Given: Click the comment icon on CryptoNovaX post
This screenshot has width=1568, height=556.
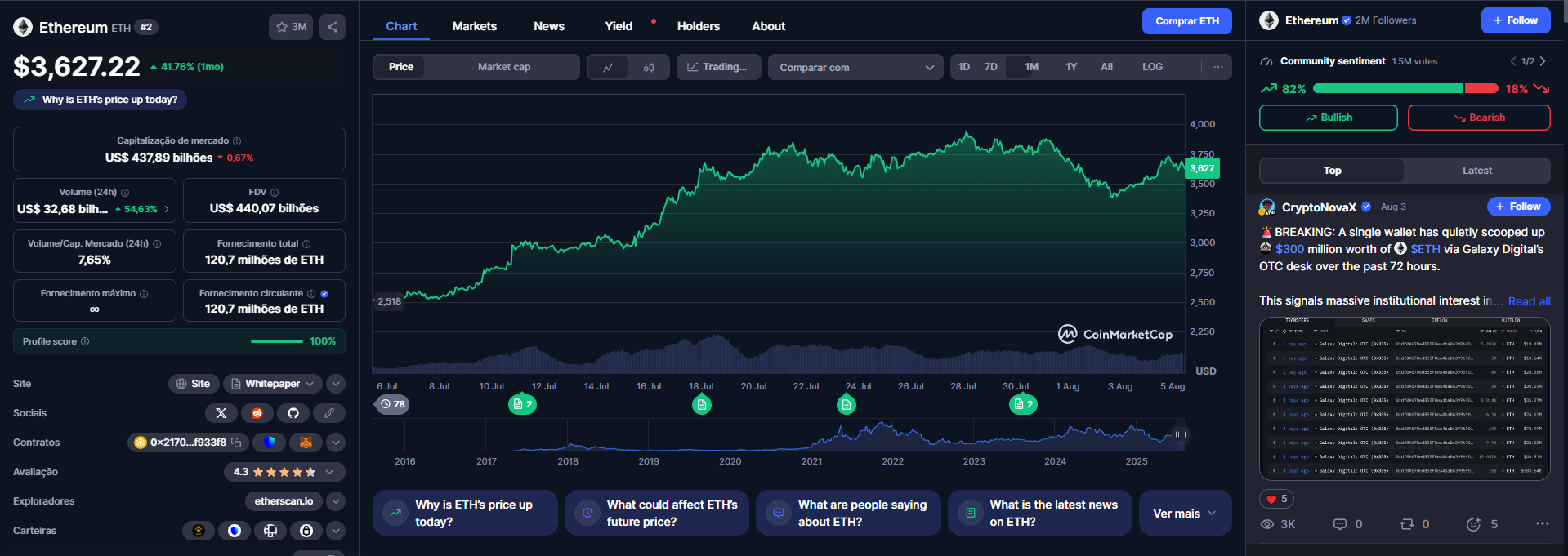Looking at the screenshot, I should (1340, 524).
